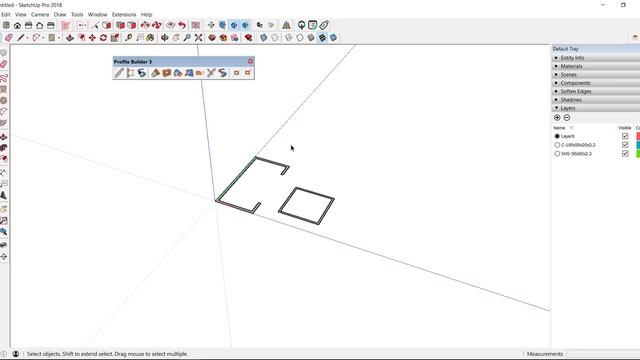Select the Tape Measure tool in top toolbar
This screenshot has width=640, height=360.
(x=128, y=38)
